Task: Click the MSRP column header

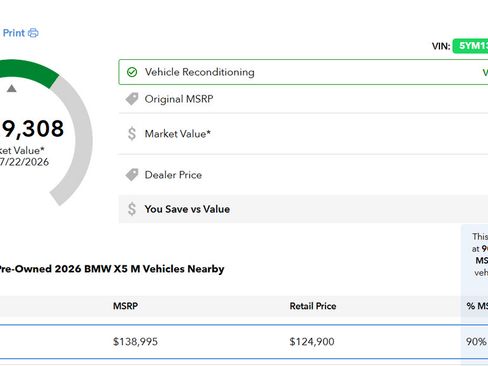Action: click(125, 306)
